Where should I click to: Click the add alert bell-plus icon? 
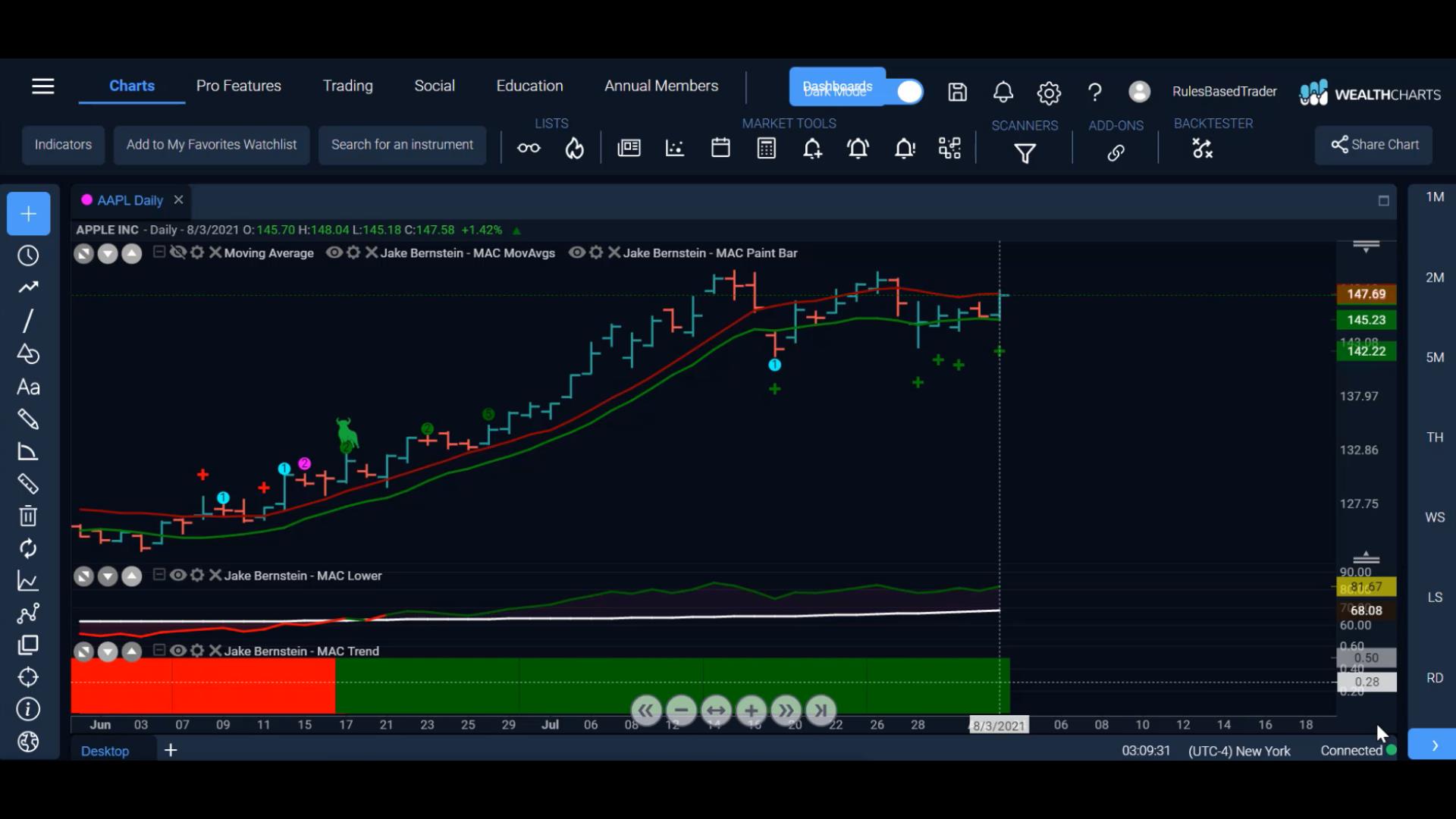[x=813, y=148]
